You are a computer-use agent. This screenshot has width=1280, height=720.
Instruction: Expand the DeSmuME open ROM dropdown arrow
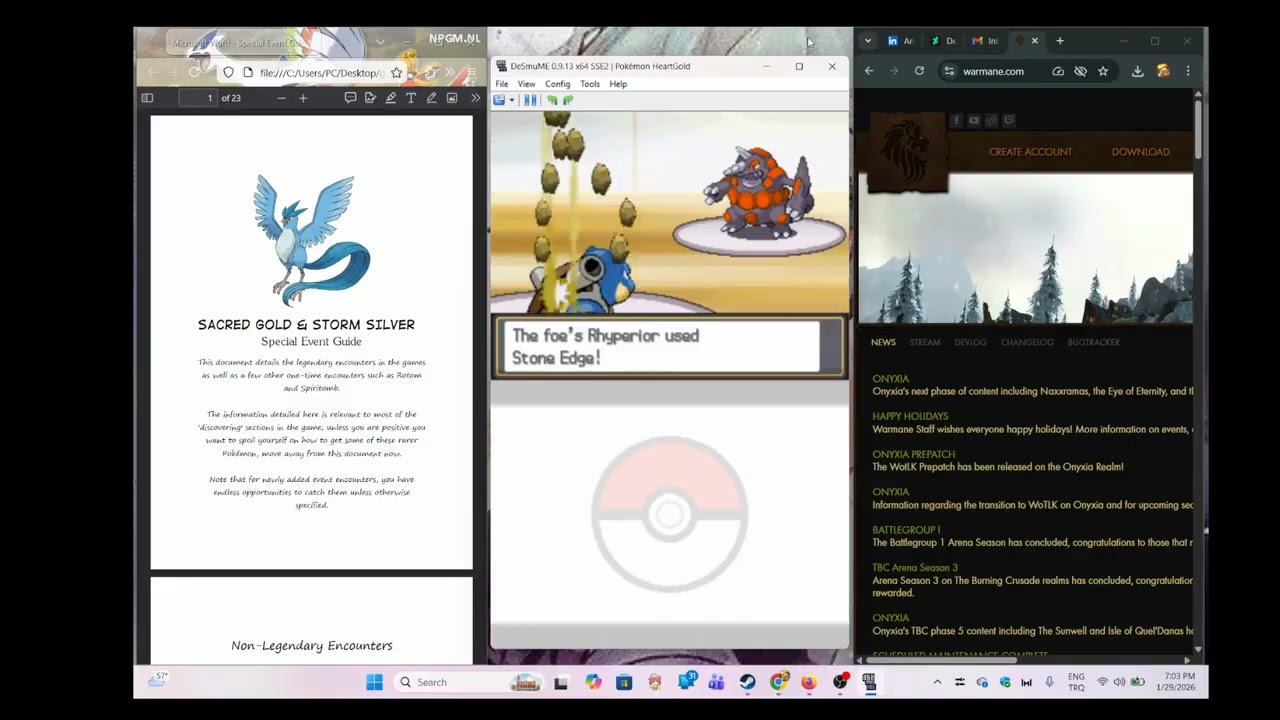click(x=511, y=100)
